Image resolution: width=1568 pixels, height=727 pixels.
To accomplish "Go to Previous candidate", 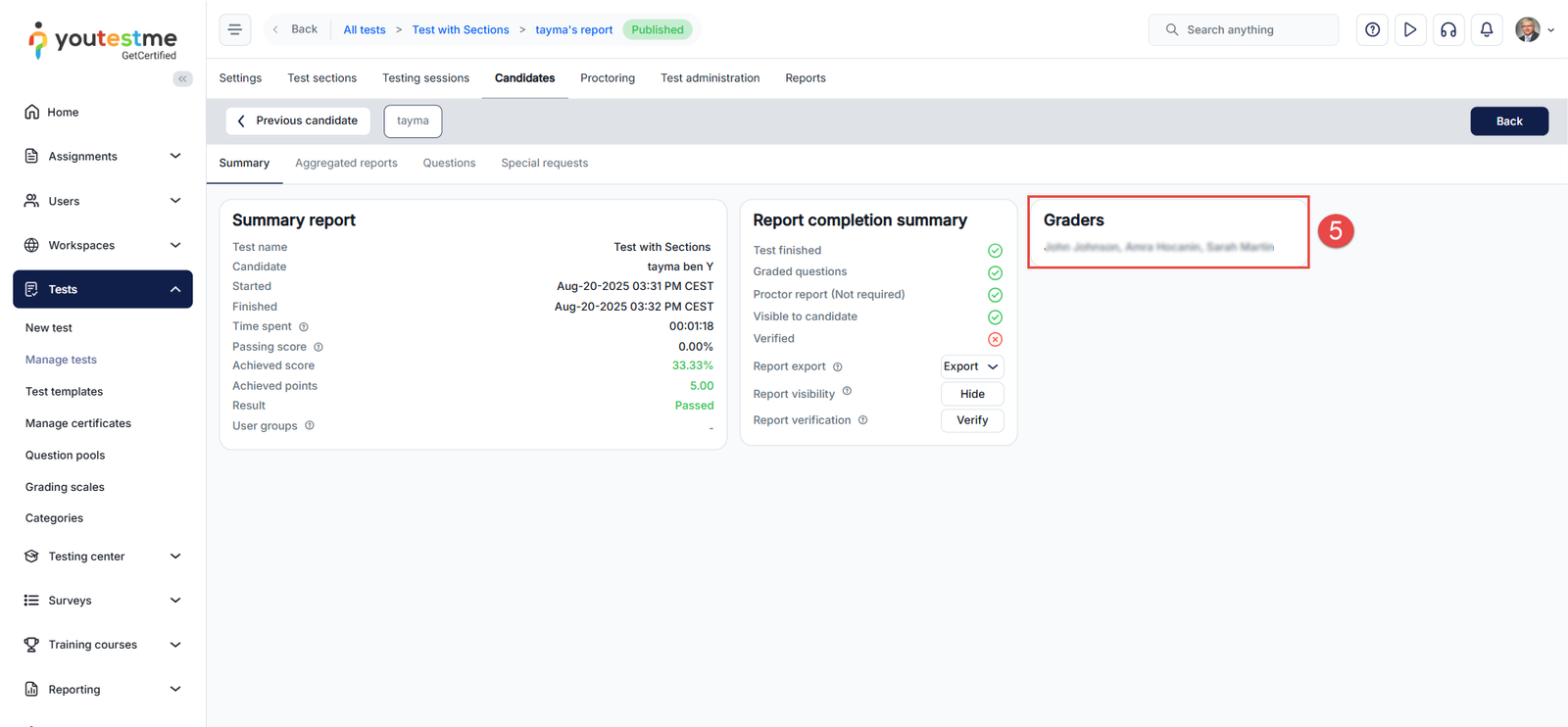I will (298, 121).
